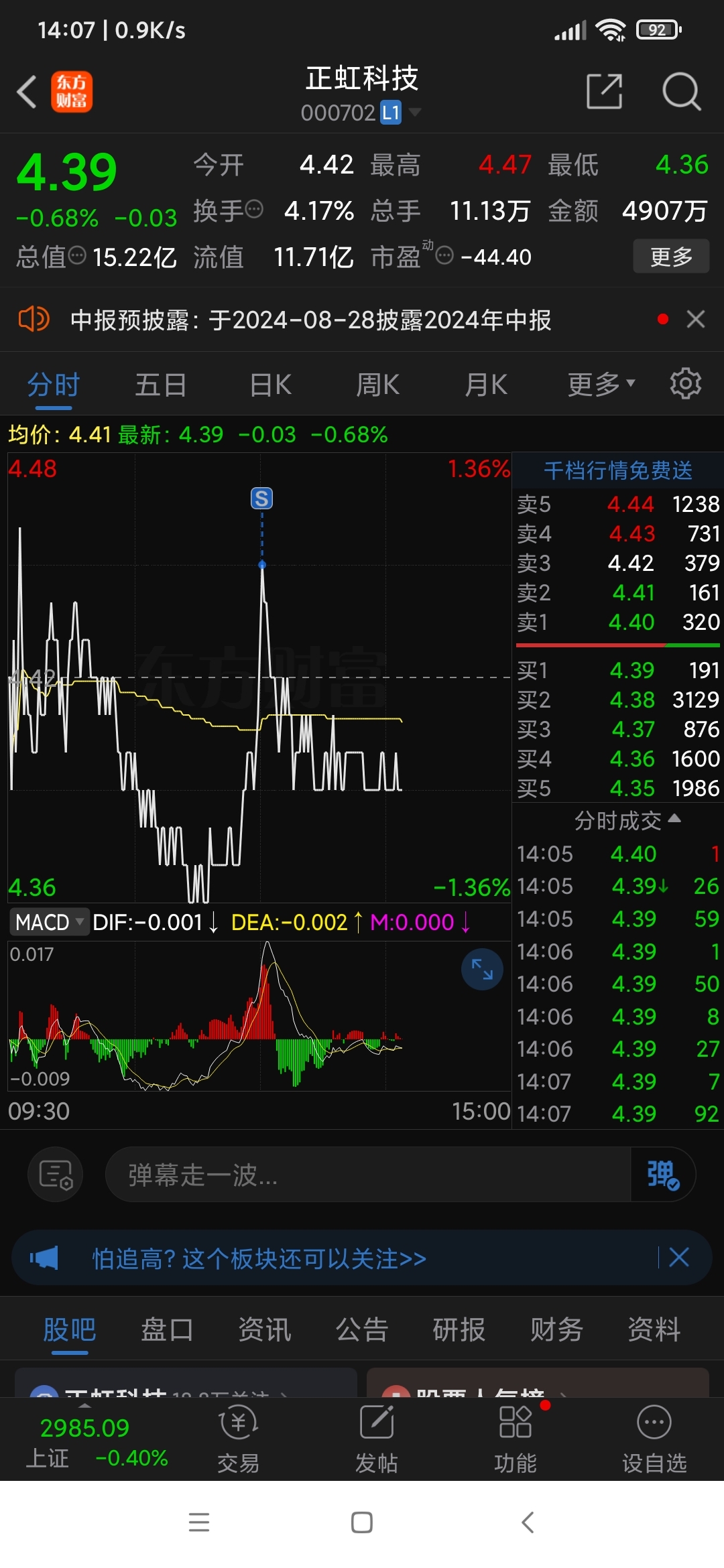This screenshot has width=724, height=1568.
Task: Select the 分时 chart tab
Action: click(x=54, y=385)
